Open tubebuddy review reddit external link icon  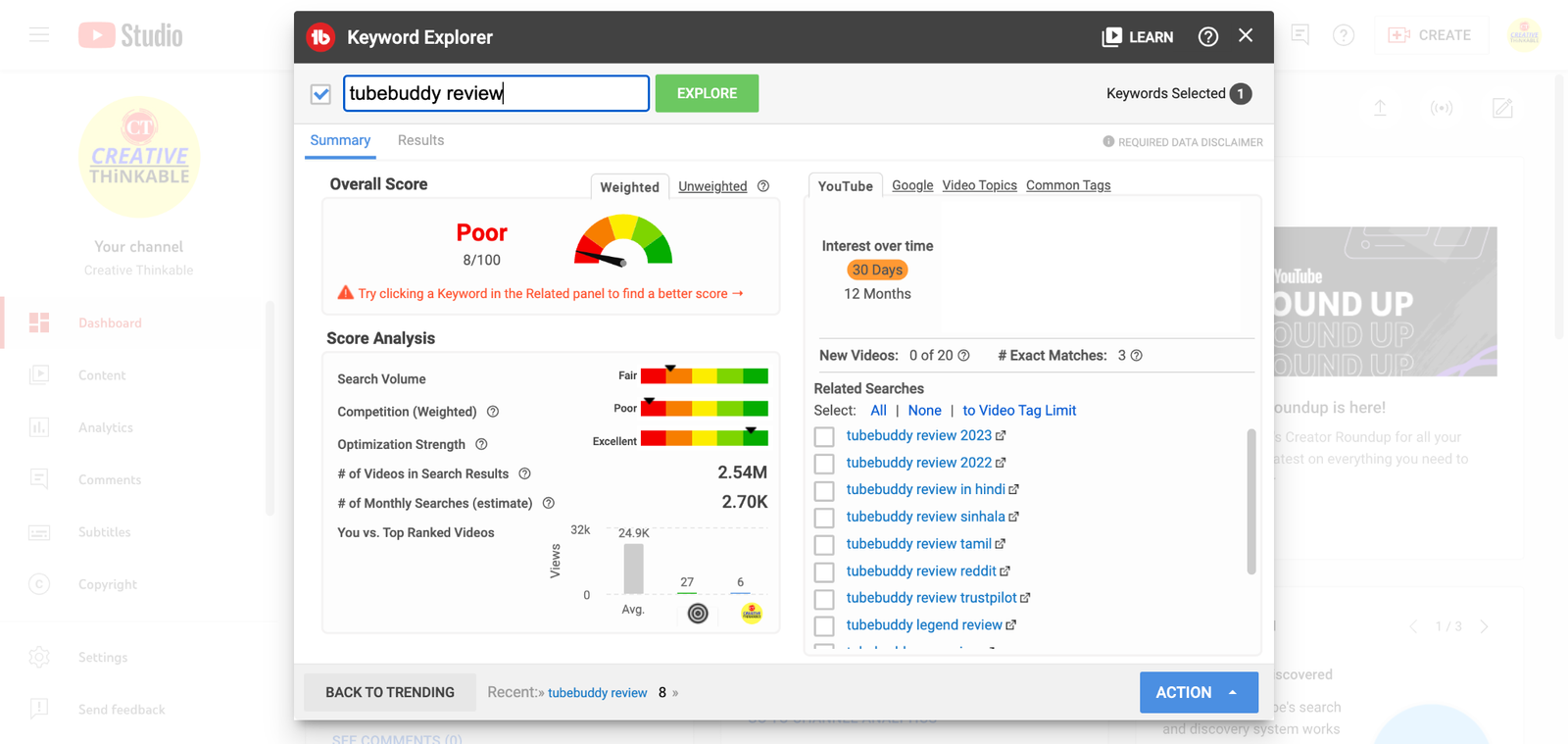click(x=1004, y=570)
